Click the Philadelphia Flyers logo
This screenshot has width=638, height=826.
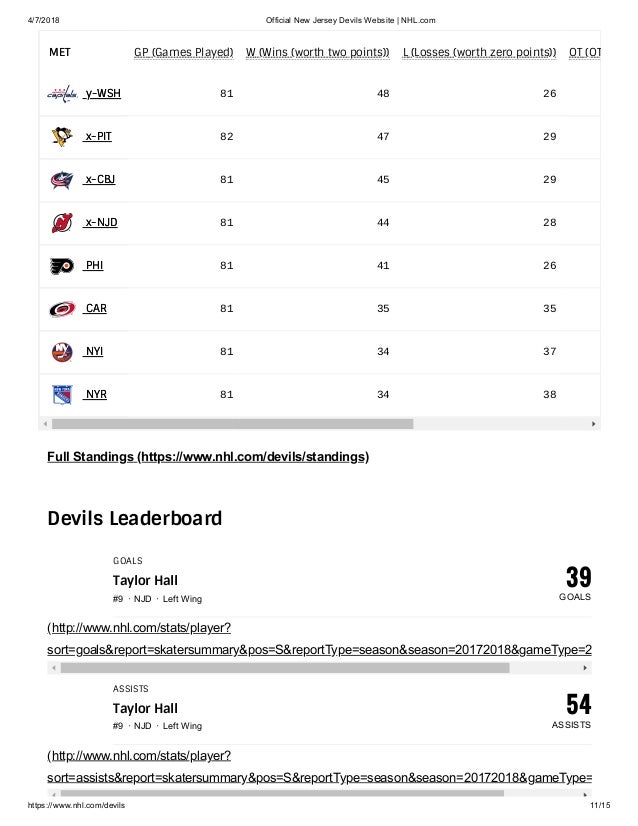[62, 266]
